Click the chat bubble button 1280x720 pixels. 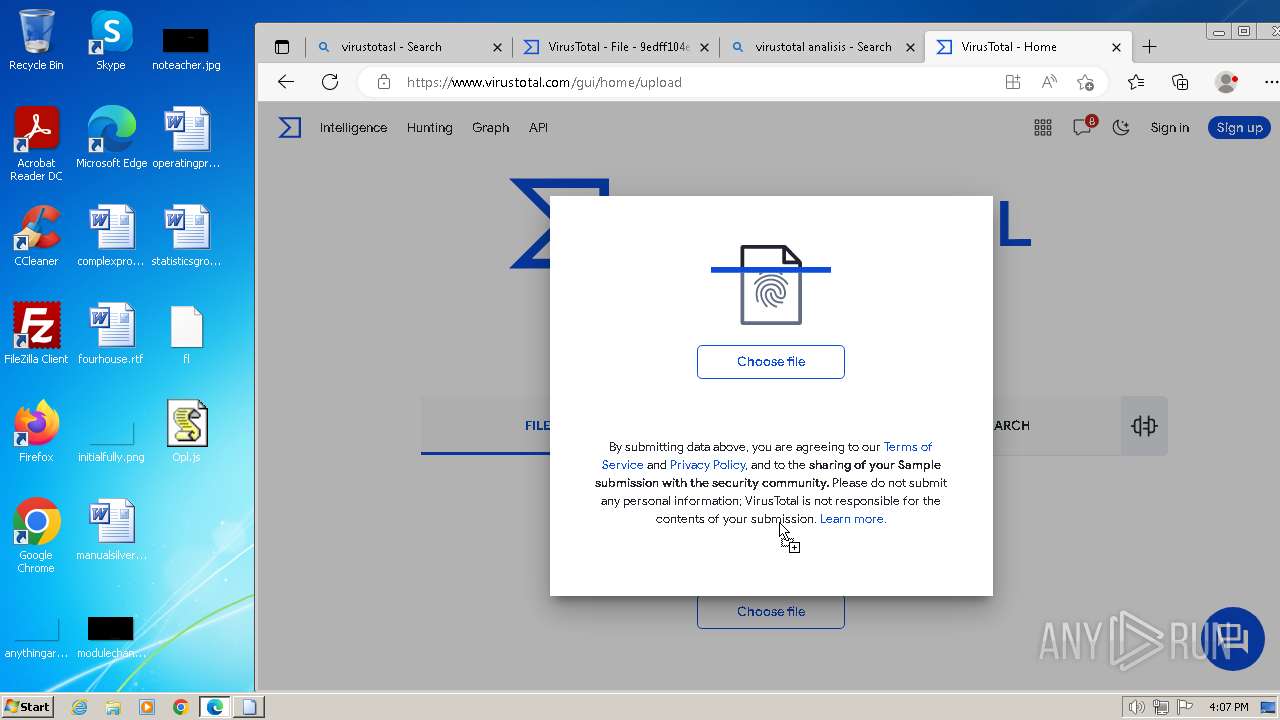click(x=1233, y=638)
